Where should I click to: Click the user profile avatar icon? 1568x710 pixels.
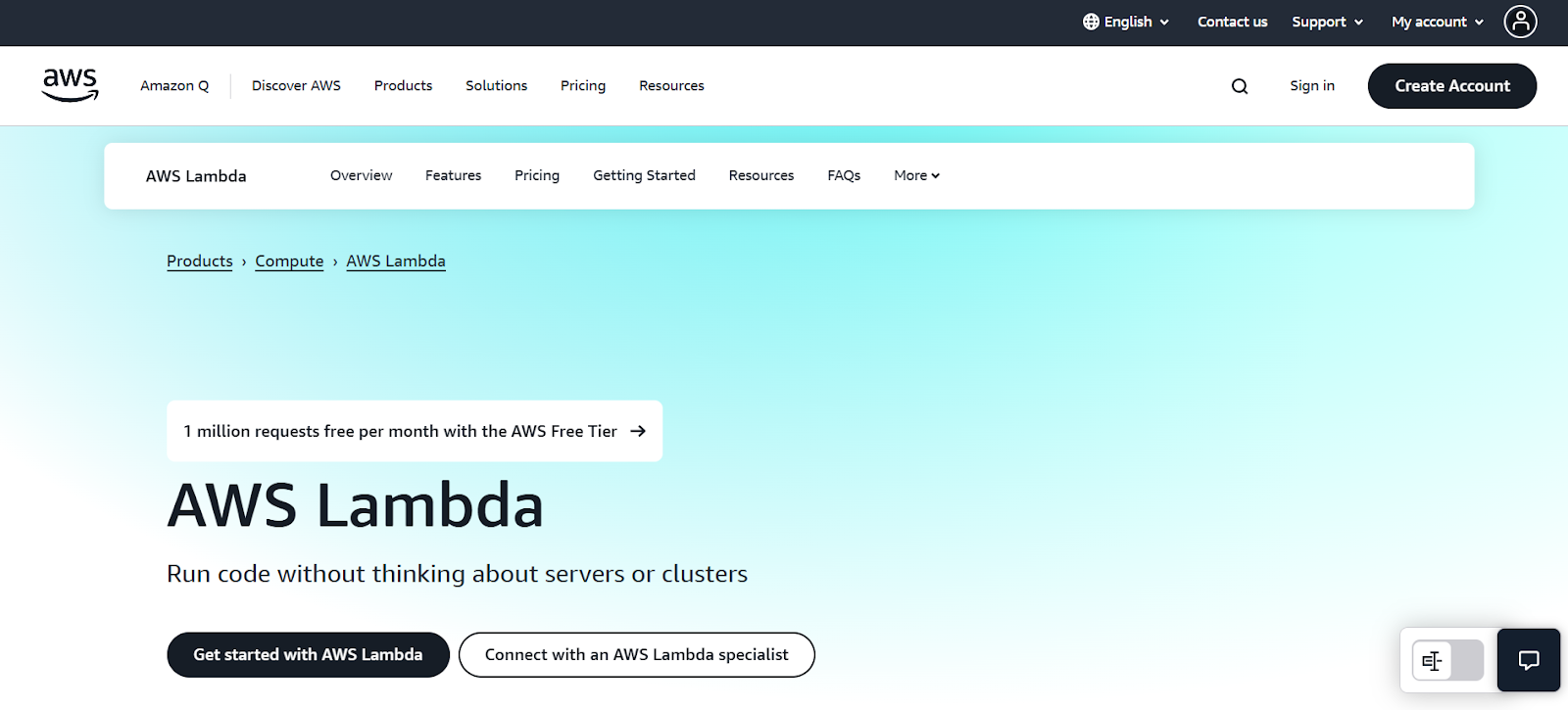point(1520,22)
